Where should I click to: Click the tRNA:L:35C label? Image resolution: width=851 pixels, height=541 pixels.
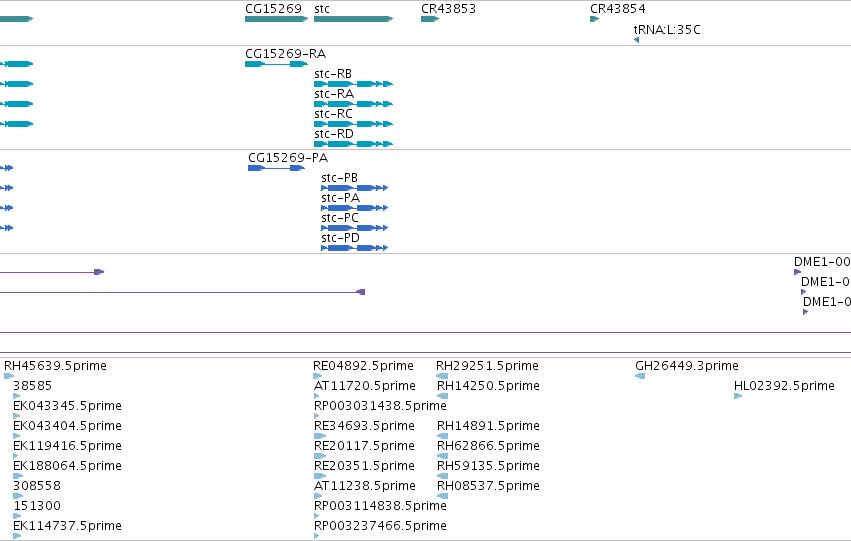click(x=667, y=29)
